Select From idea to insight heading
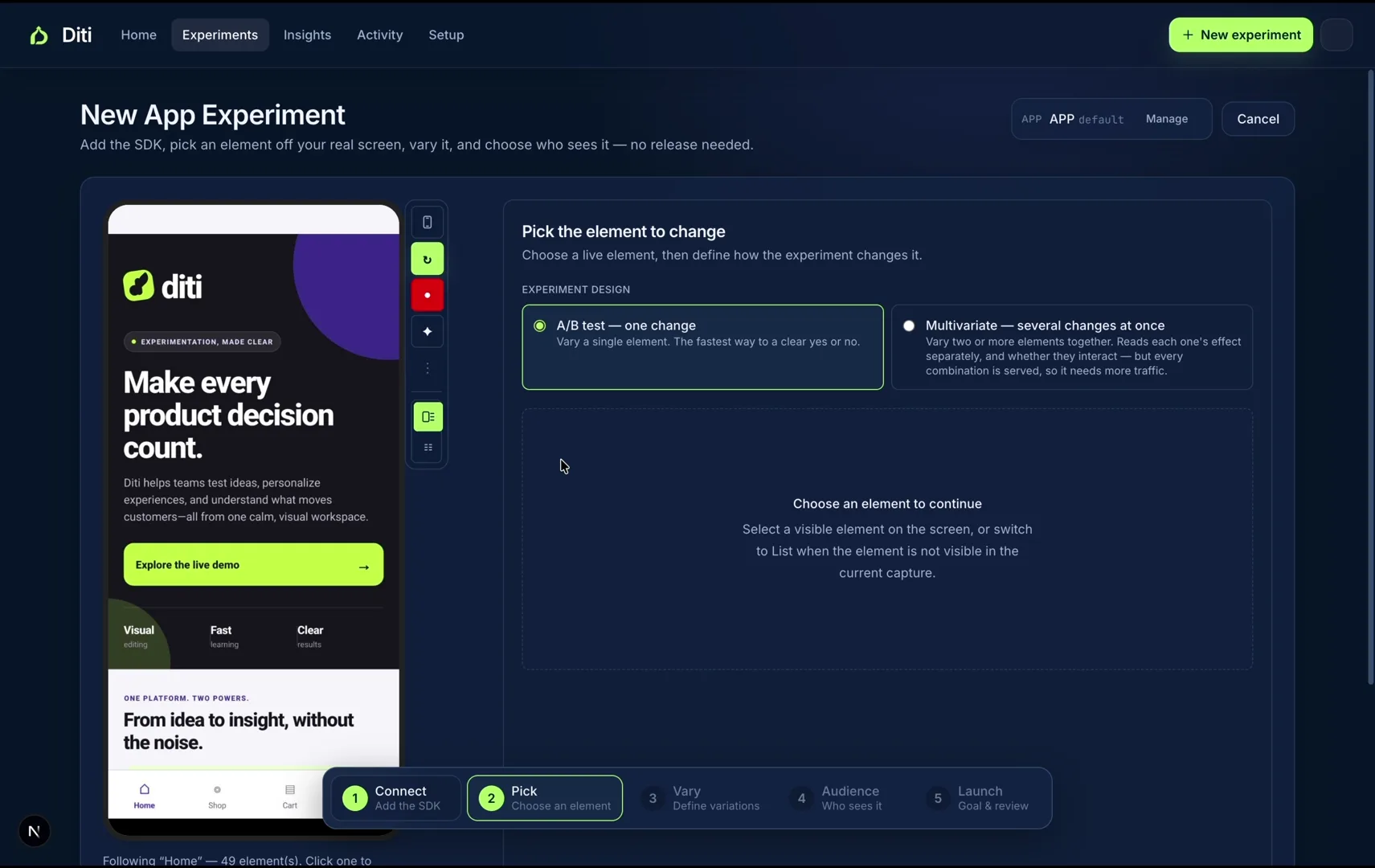1375x868 pixels. (x=239, y=731)
